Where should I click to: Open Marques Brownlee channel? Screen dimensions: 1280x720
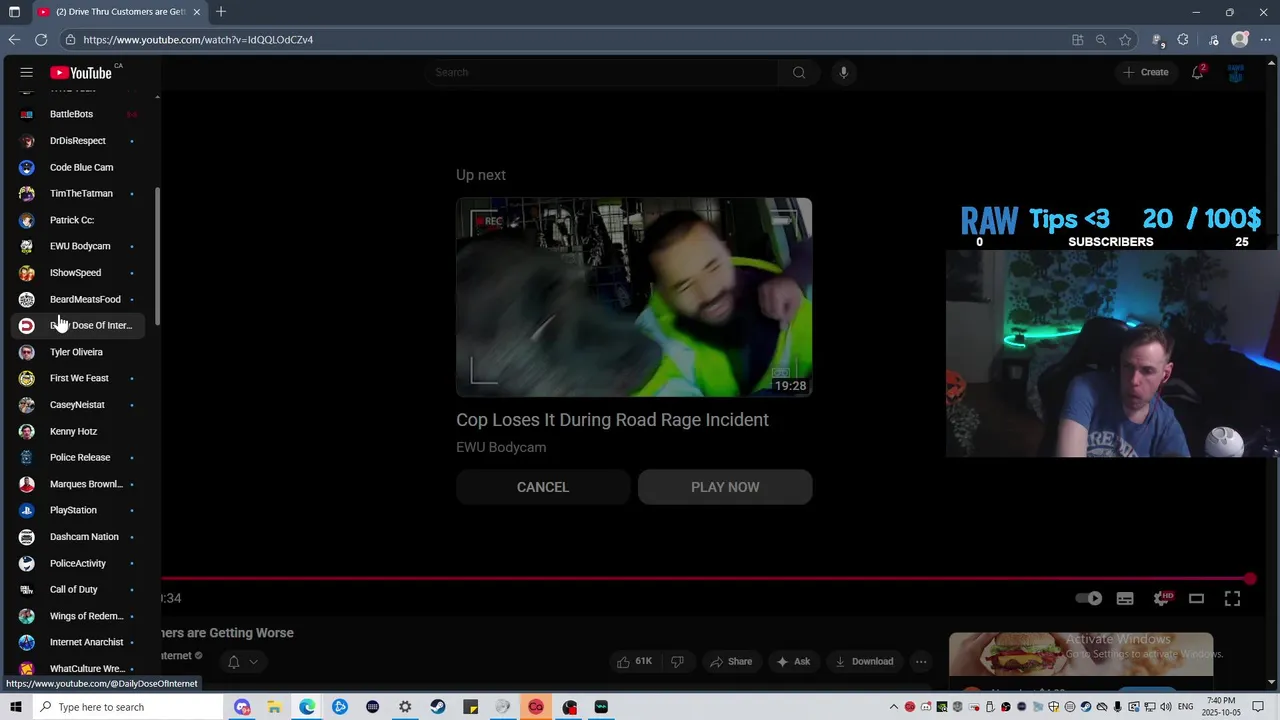(79, 484)
